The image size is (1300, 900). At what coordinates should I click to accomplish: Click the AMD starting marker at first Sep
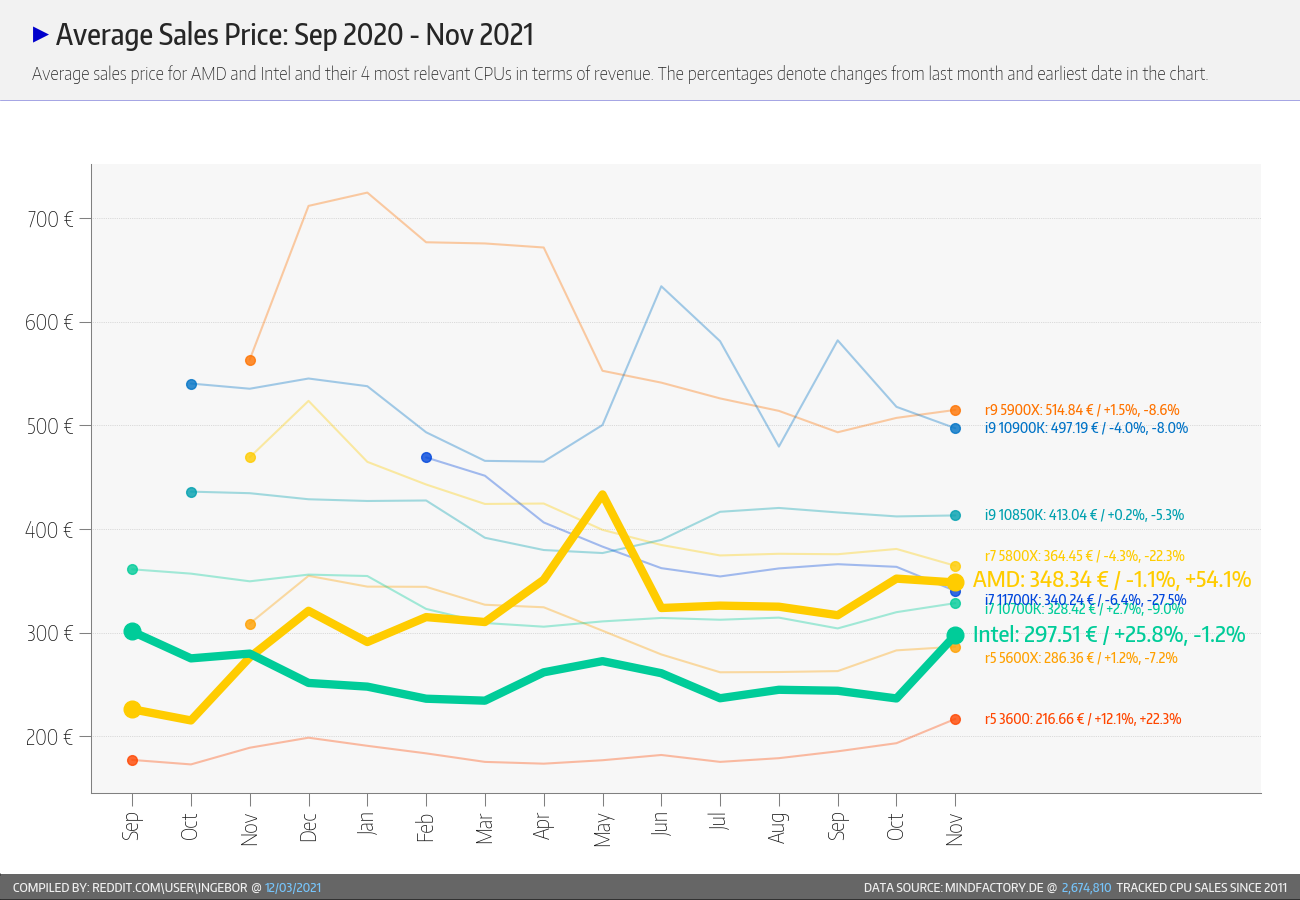pyautogui.click(x=132, y=709)
